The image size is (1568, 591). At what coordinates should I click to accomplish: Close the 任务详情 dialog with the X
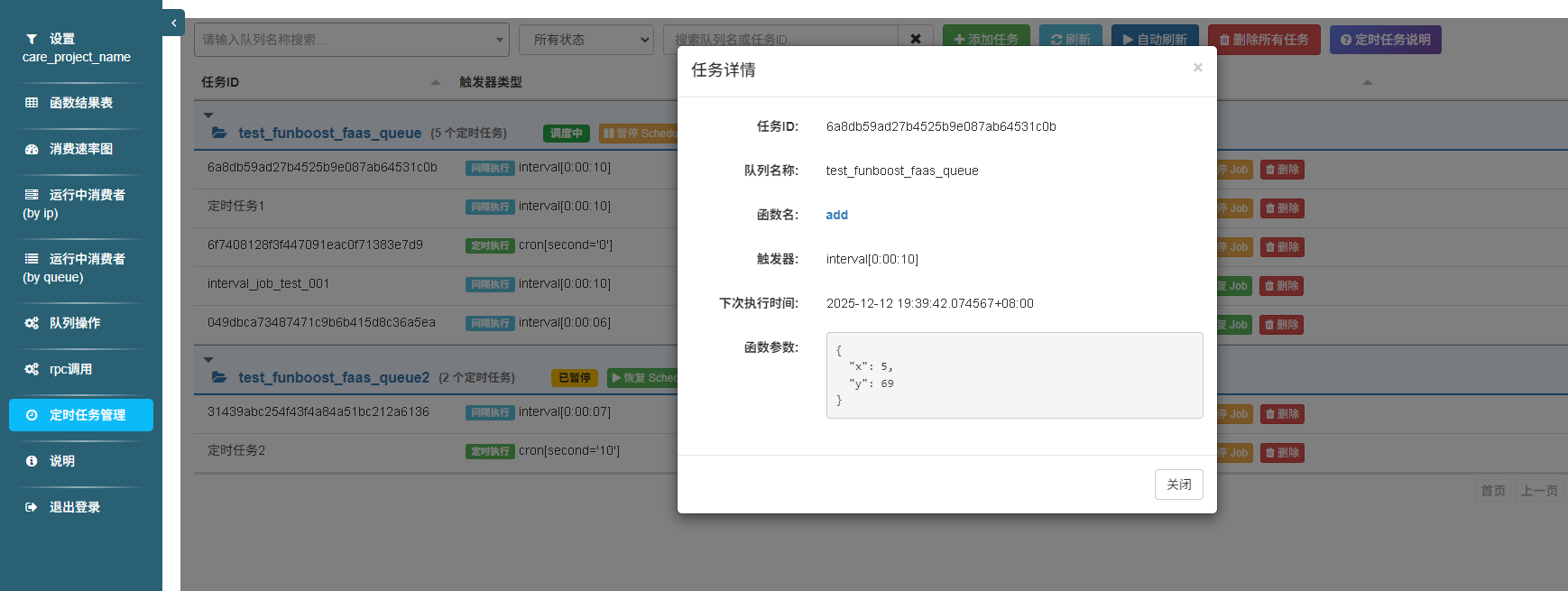point(1197,68)
